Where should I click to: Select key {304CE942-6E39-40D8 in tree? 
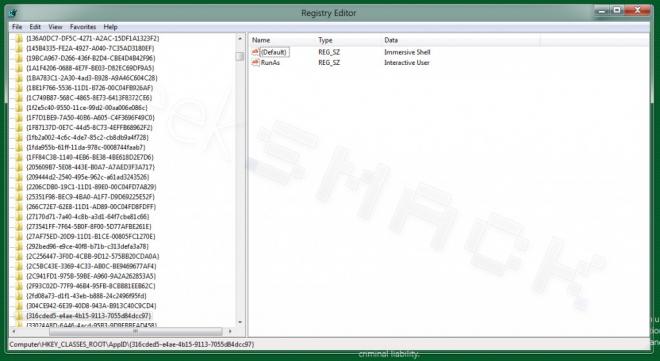coord(91,306)
